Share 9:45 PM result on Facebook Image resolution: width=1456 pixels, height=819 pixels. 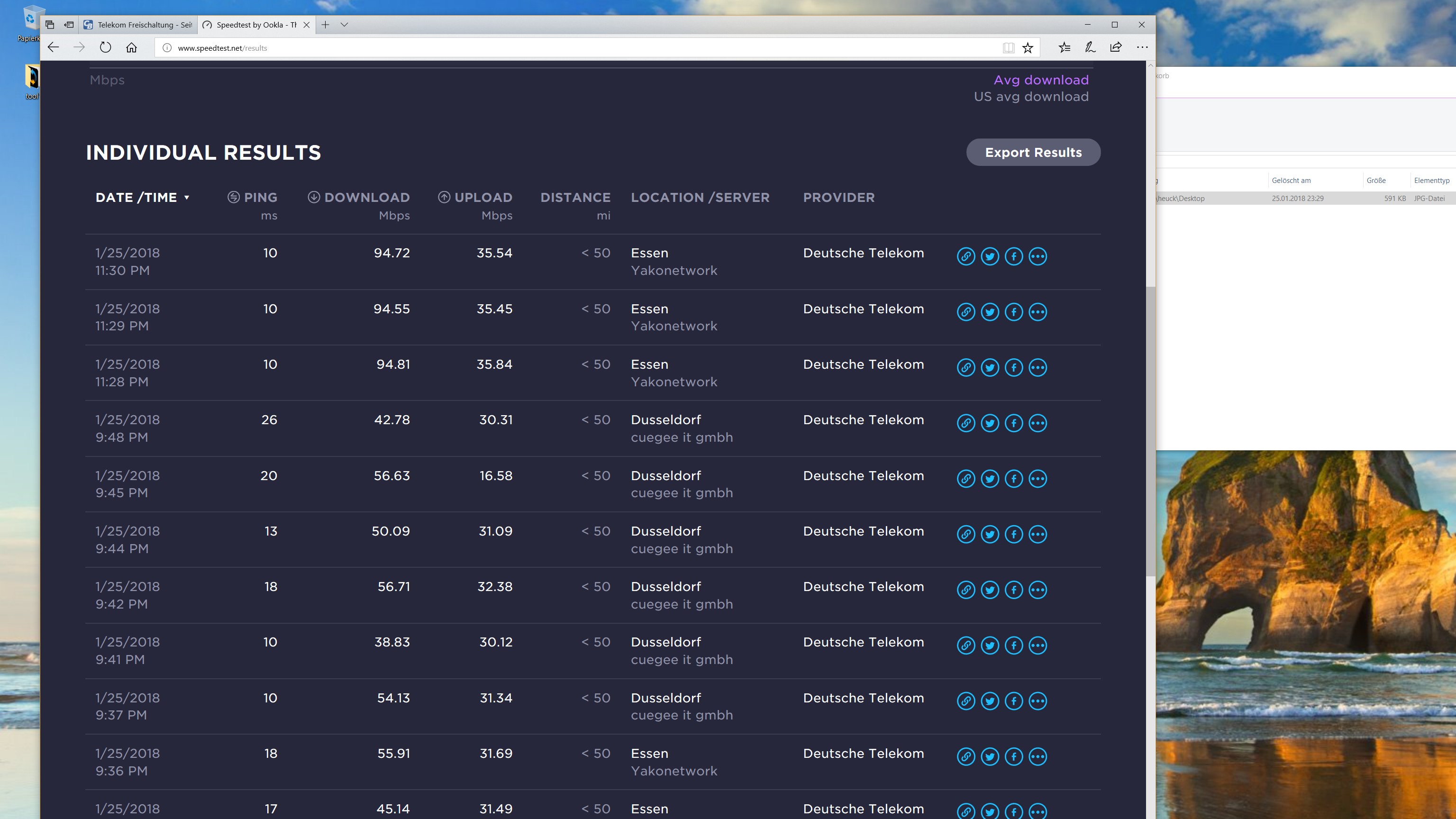[x=1014, y=479]
